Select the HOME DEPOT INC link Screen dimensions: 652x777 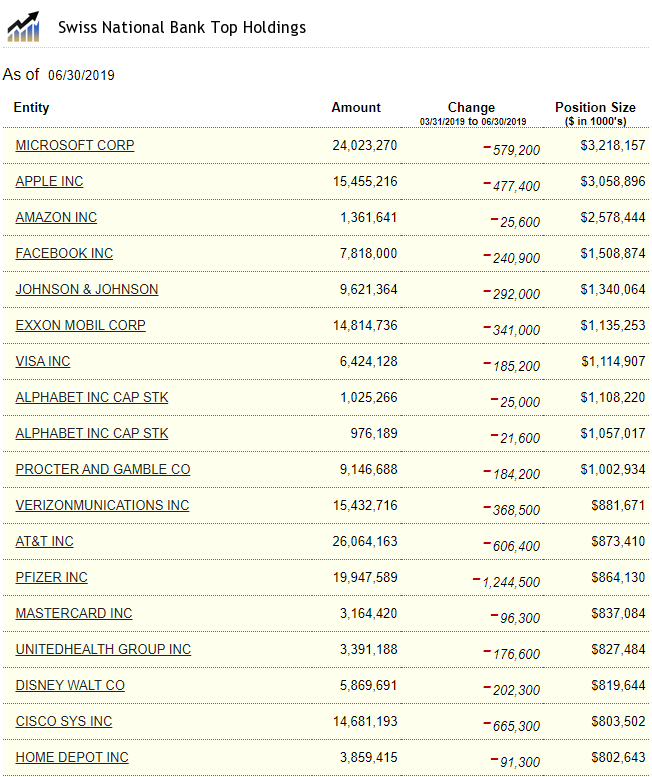(x=72, y=757)
